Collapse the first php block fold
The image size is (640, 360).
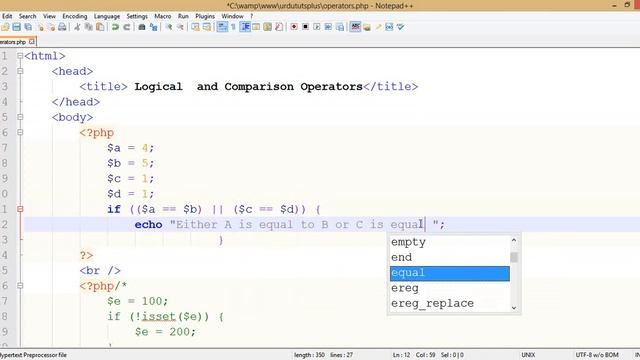coord(20,132)
